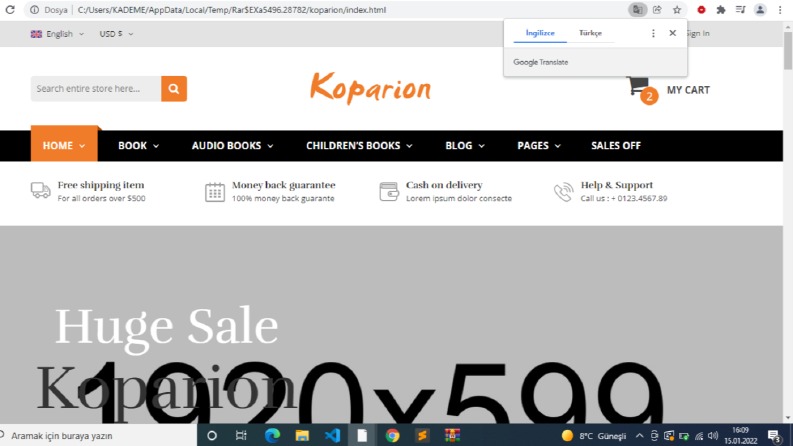Image resolution: width=793 pixels, height=446 pixels.
Task: Open Cortana circle icon on taskbar
Action: click(212, 435)
